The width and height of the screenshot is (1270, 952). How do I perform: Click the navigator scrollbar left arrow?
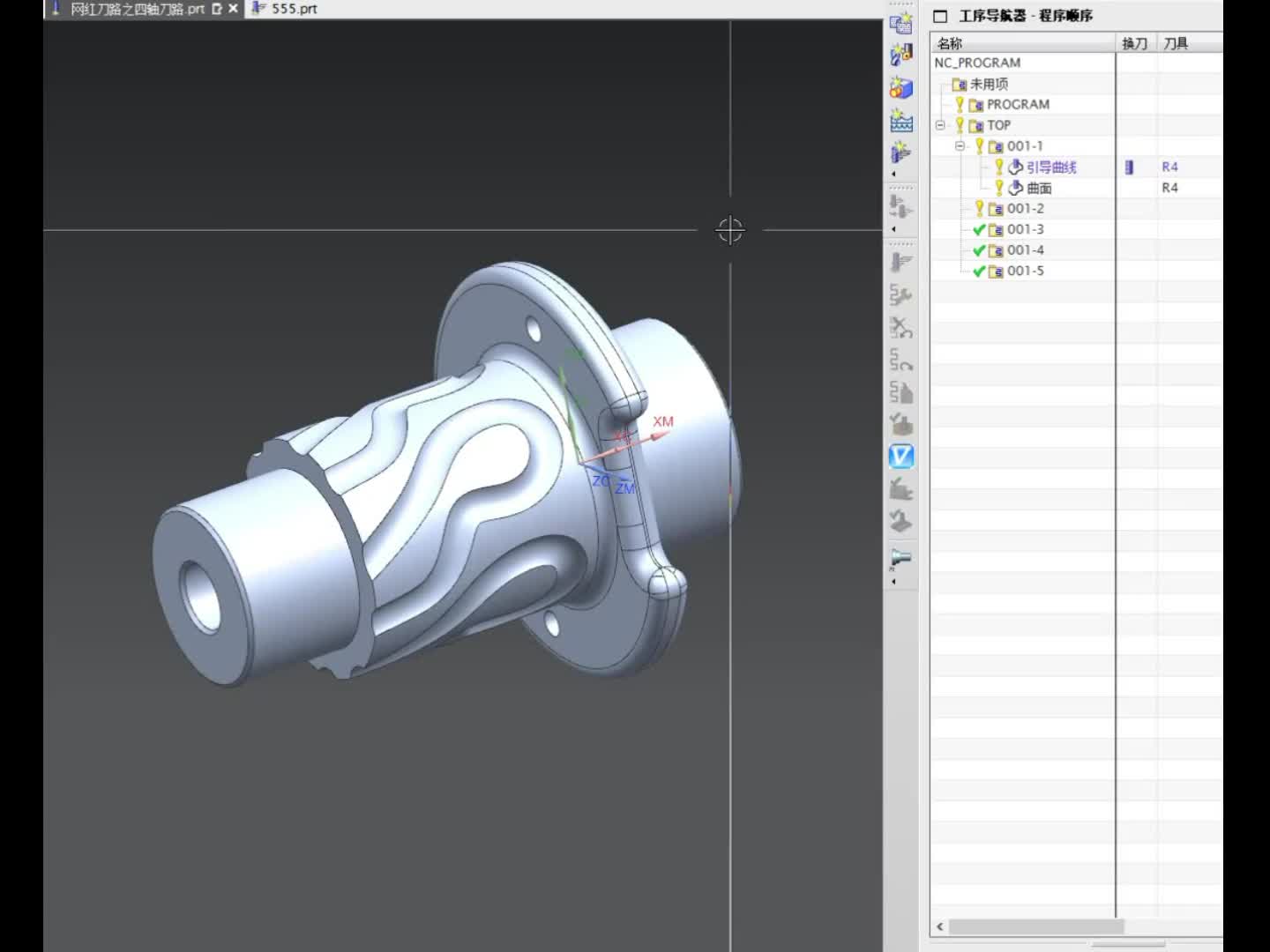pos(940,926)
